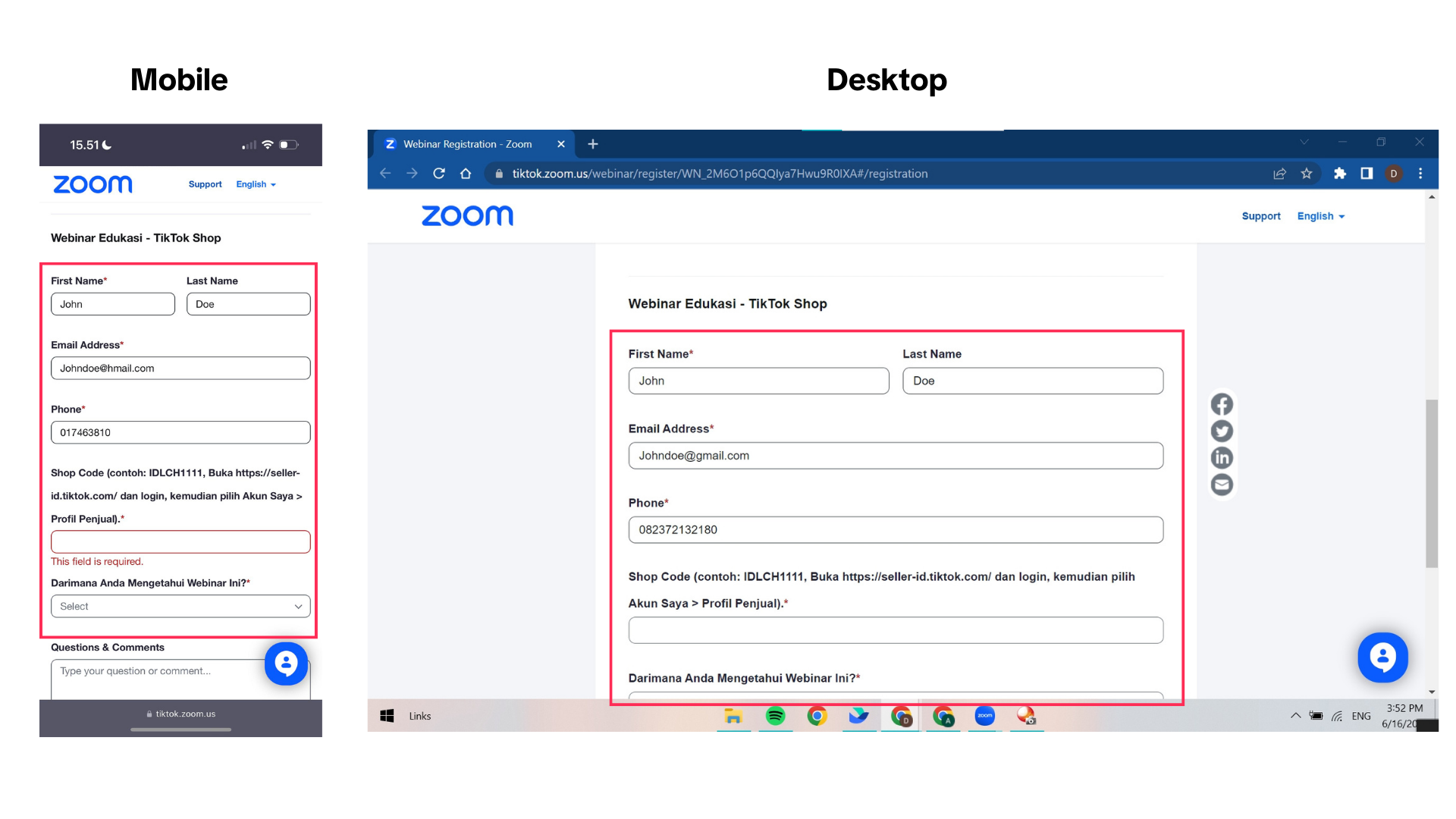Open Chrome extensions puzzle icon
Screen dimensions: 1456x819
(1340, 174)
